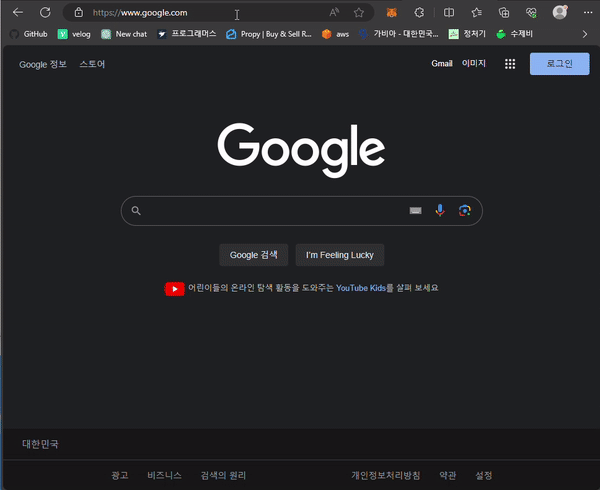Open the Propy Buy & Sell bookmark
The height and width of the screenshot is (490, 600).
tap(269, 34)
